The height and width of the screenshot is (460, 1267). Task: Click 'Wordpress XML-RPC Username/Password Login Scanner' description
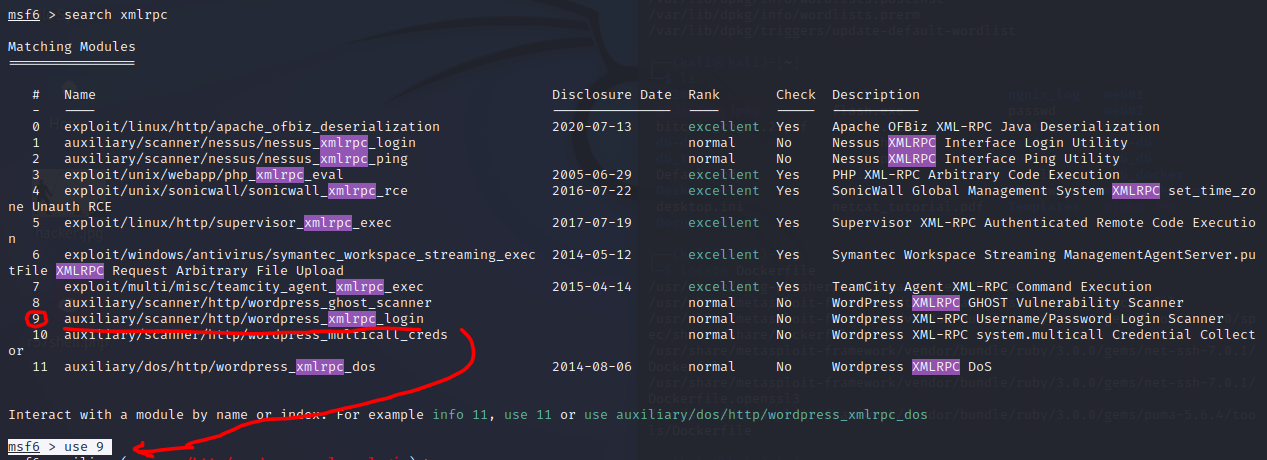(x=1028, y=319)
